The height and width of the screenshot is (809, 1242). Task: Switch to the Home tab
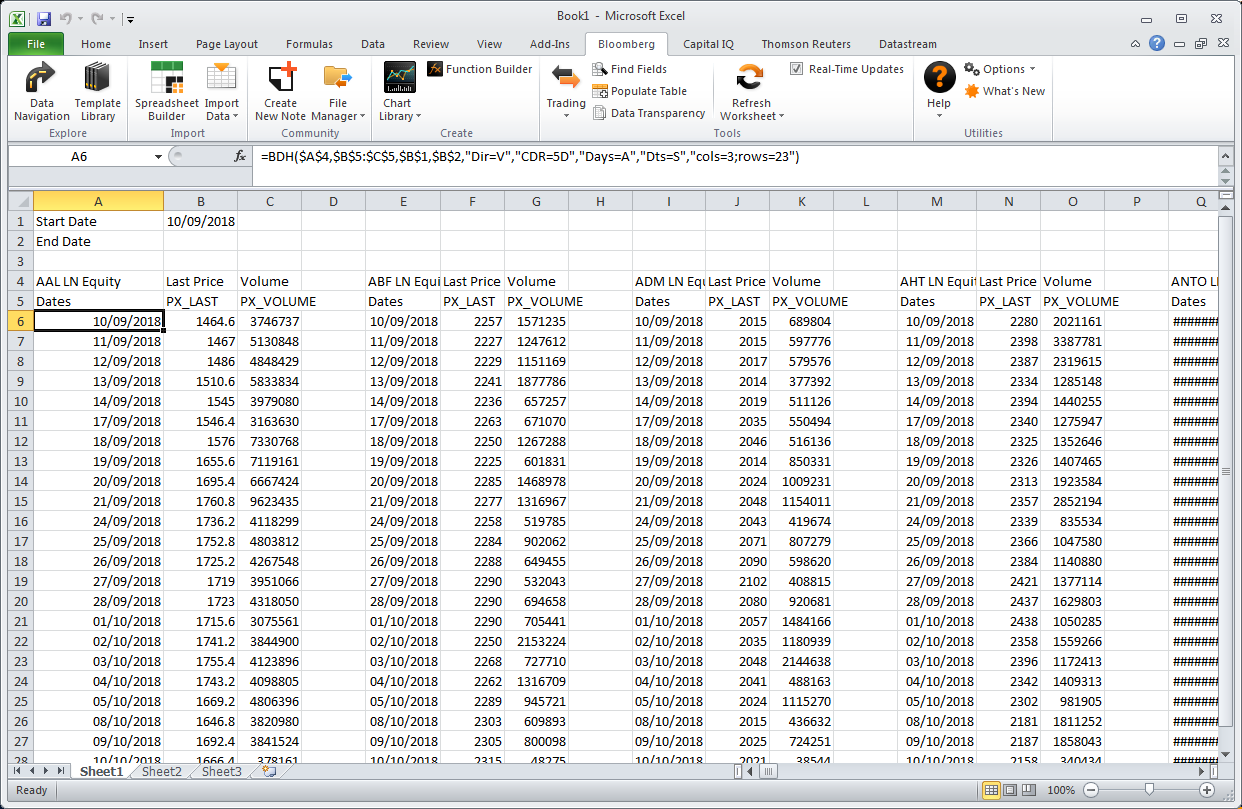pos(96,44)
